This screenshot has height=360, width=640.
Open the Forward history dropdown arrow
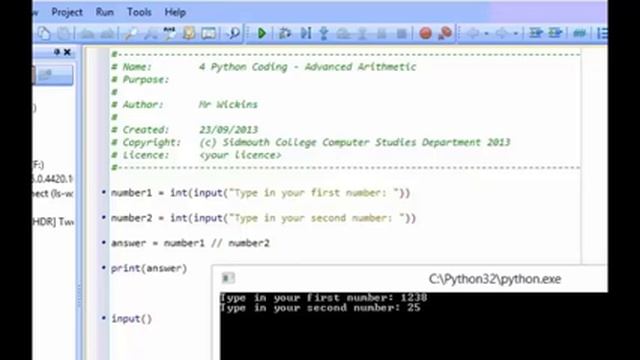point(516,33)
